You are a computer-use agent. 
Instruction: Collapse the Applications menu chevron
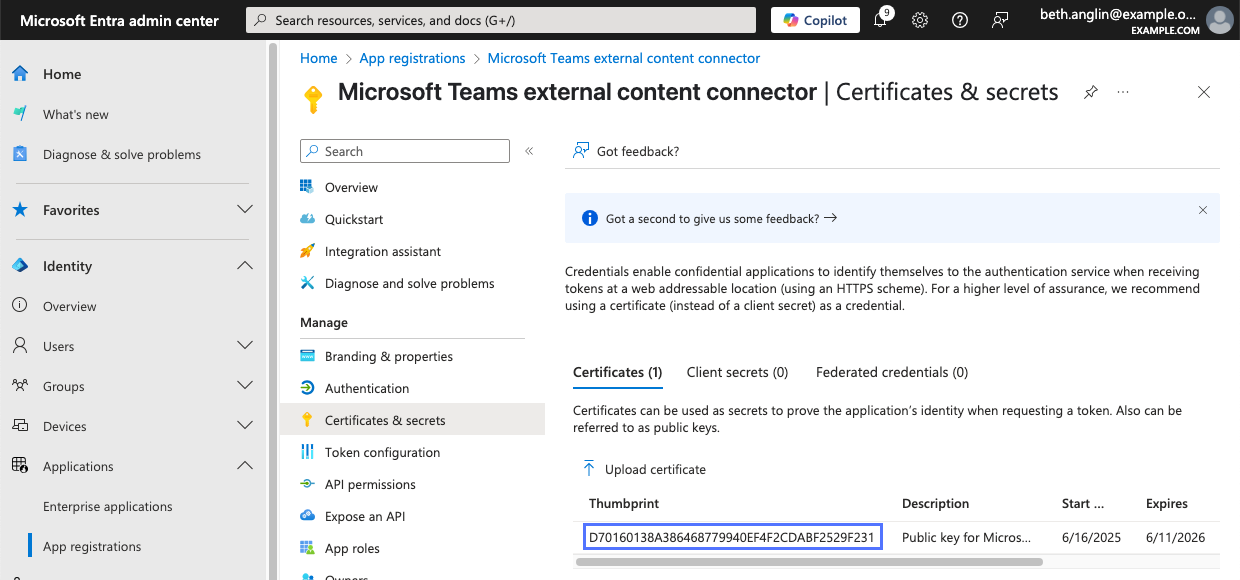point(244,466)
